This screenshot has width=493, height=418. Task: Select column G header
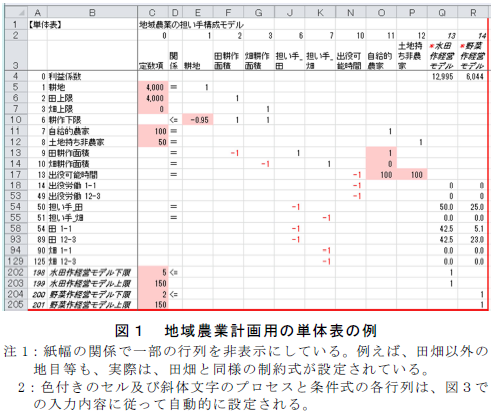click(x=259, y=13)
